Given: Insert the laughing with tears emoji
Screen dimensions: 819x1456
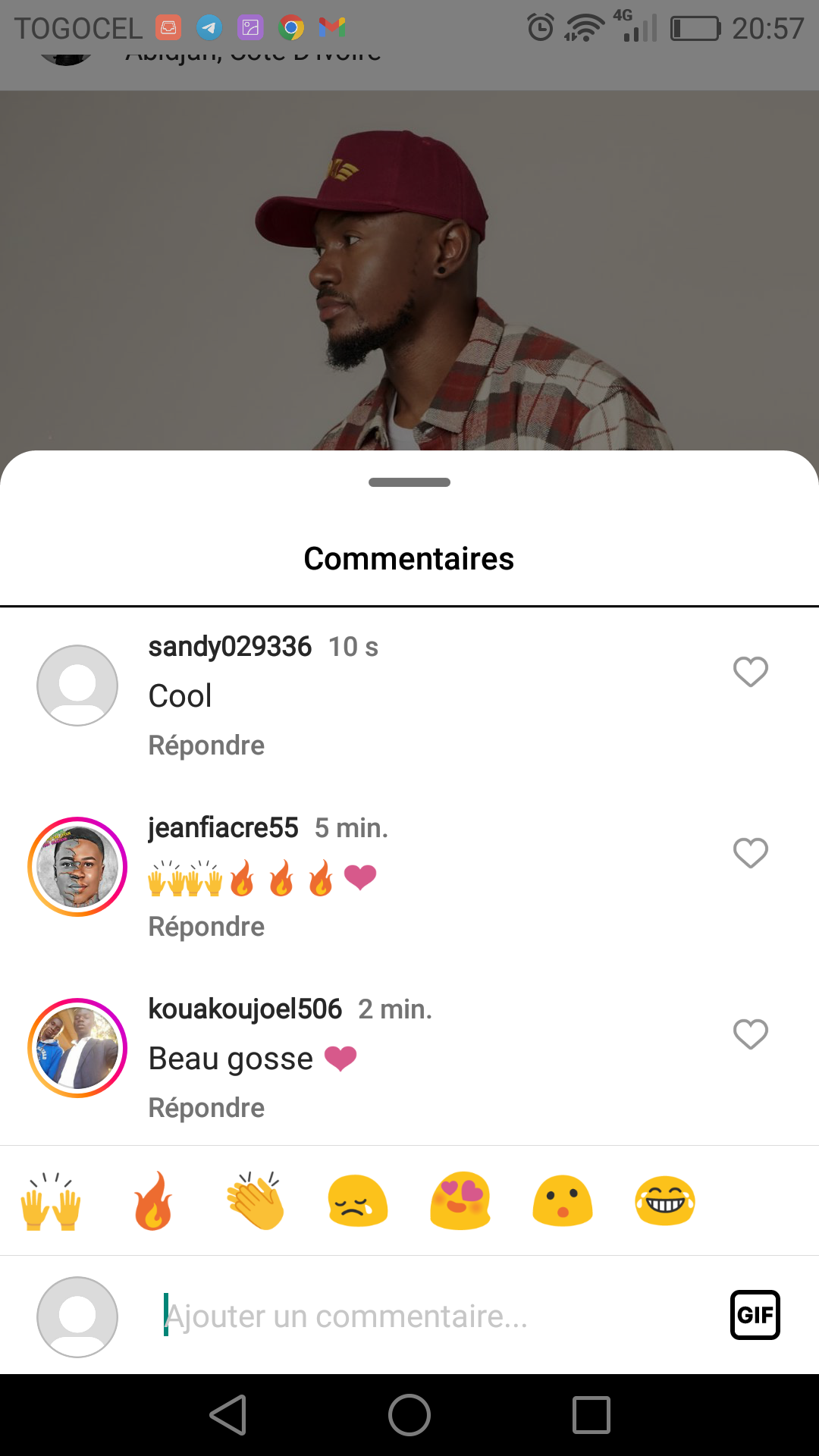Looking at the screenshot, I should tap(665, 1202).
